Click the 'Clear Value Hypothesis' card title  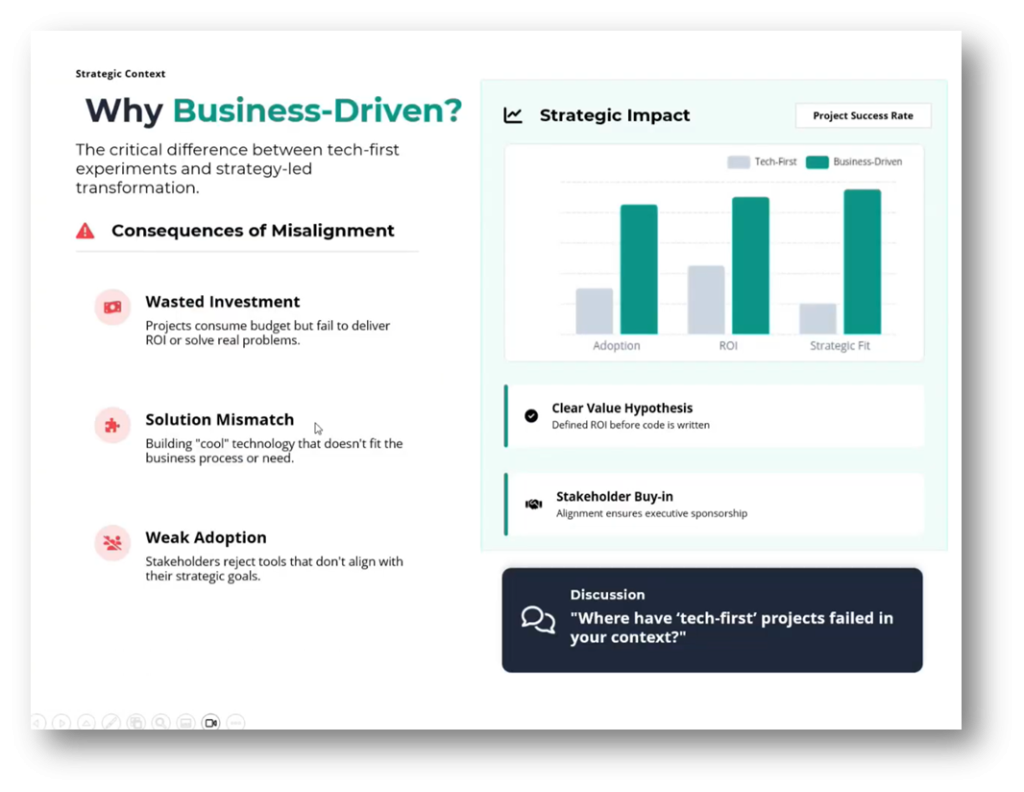[x=622, y=408]
